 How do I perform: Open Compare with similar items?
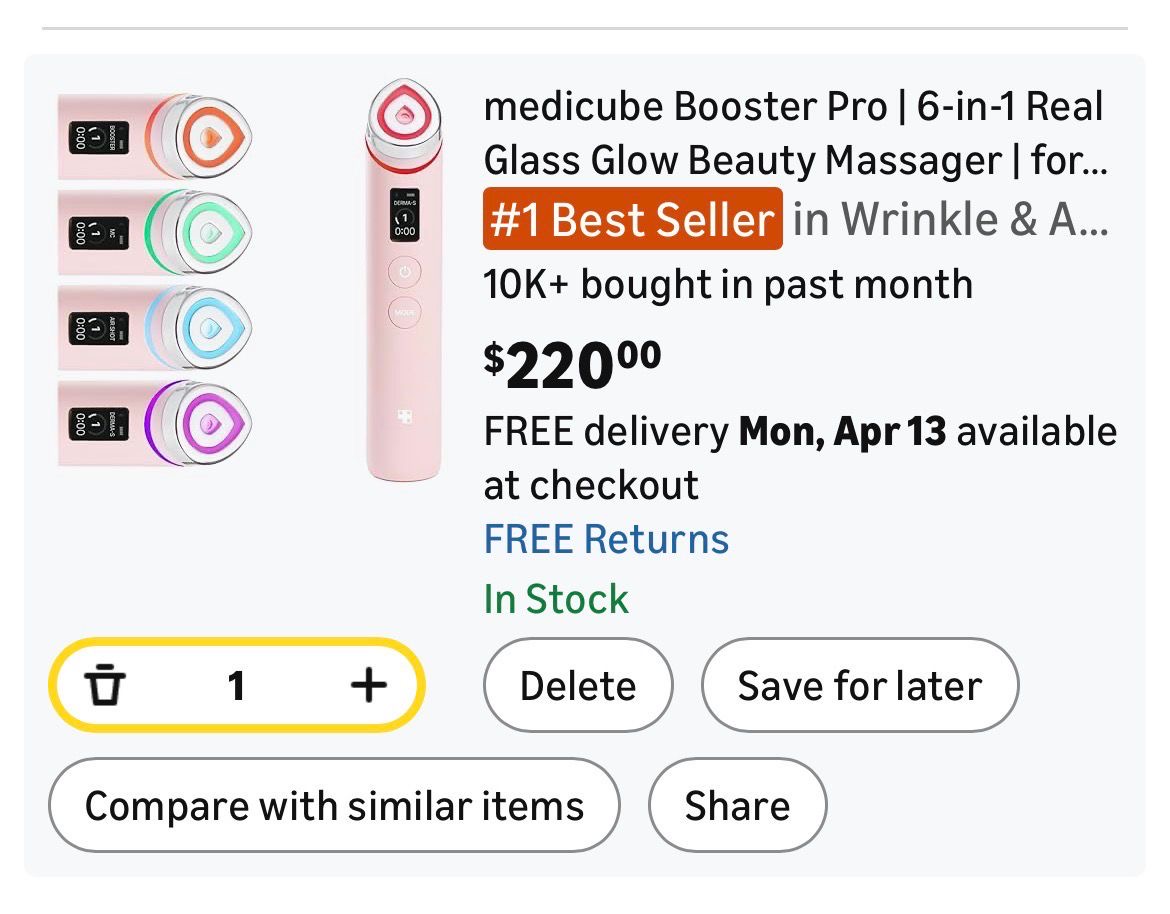334,806
